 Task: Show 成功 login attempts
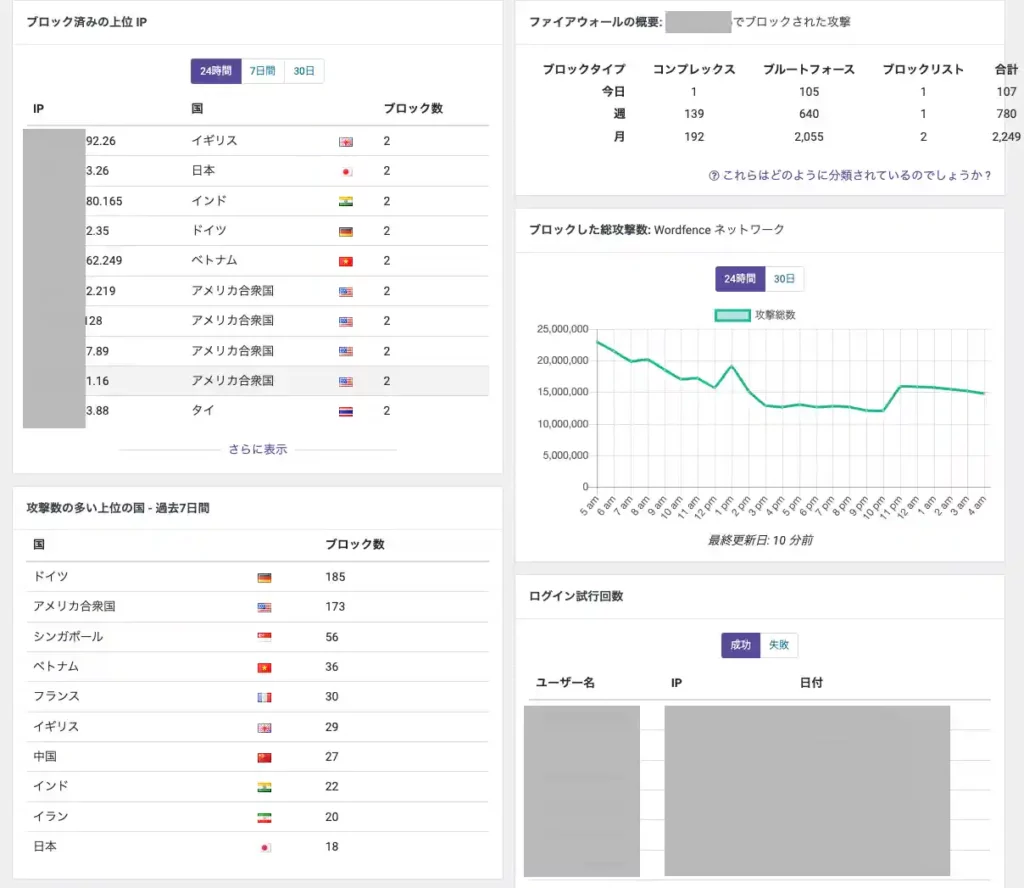click(x=740, y=646)
